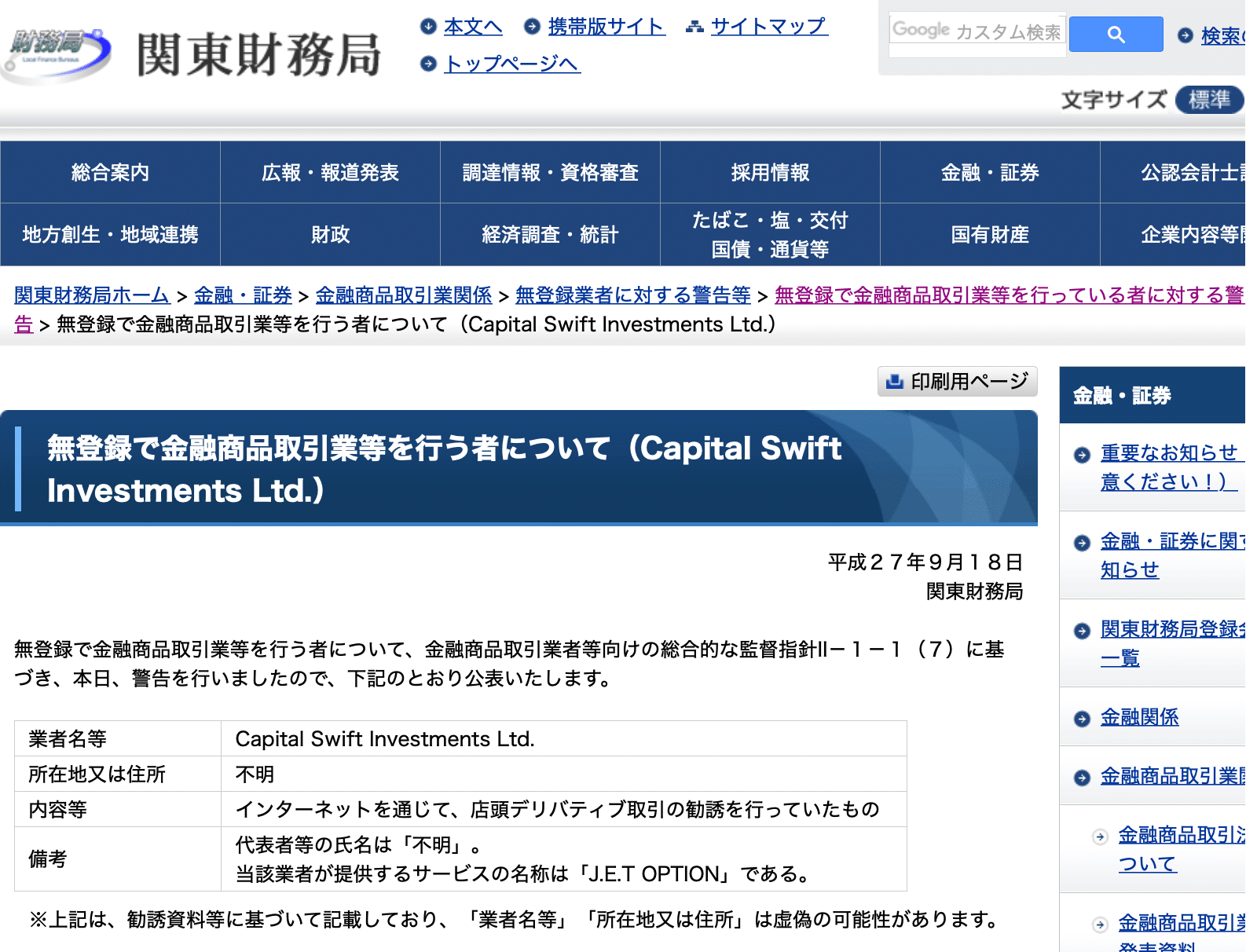1257x952 pixels.
Task: Click the 関東財務局 site title text
Action: pyautogui.click(x=258, y=54)
